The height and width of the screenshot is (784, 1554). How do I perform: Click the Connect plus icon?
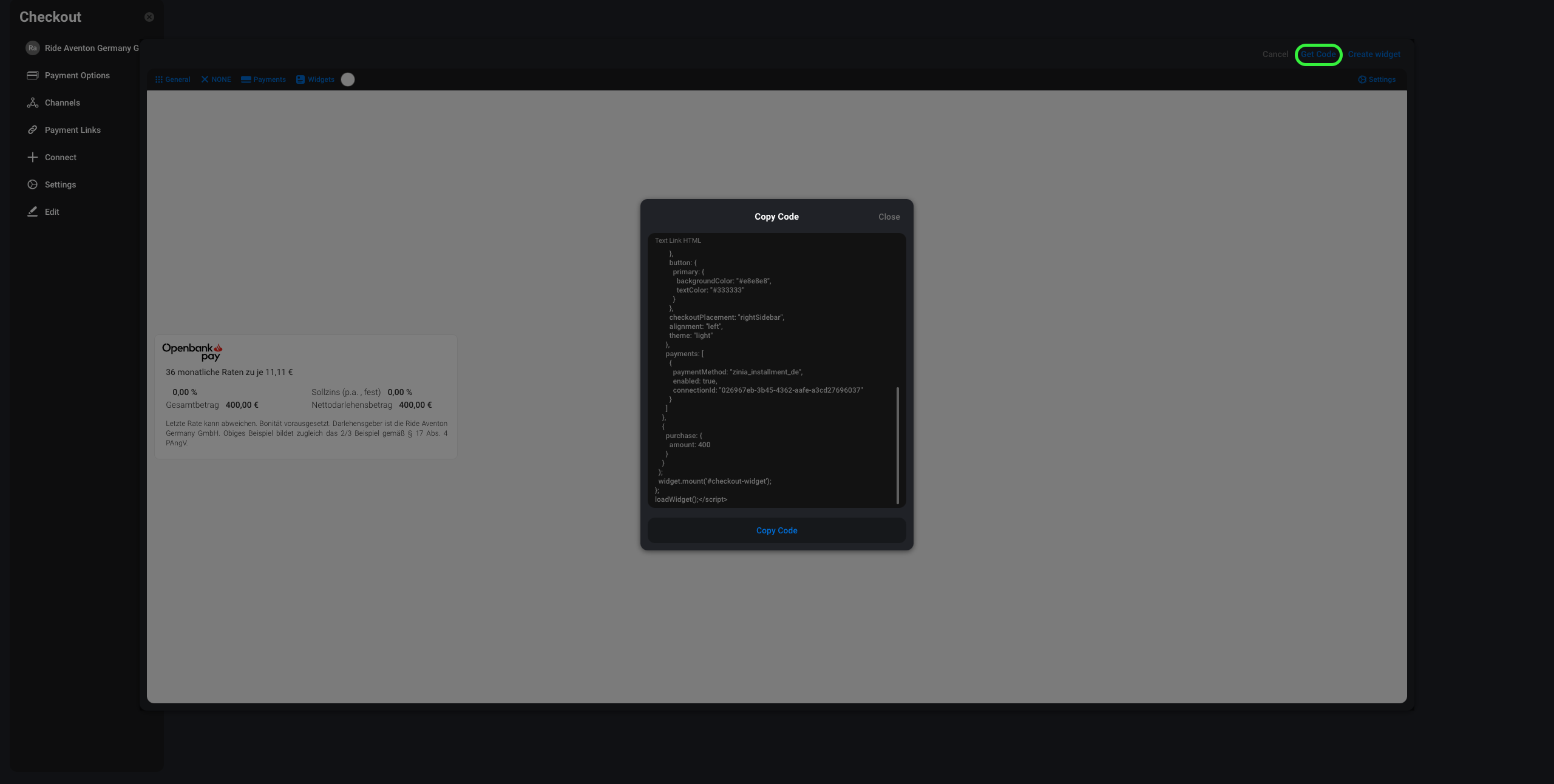[33, 157]
